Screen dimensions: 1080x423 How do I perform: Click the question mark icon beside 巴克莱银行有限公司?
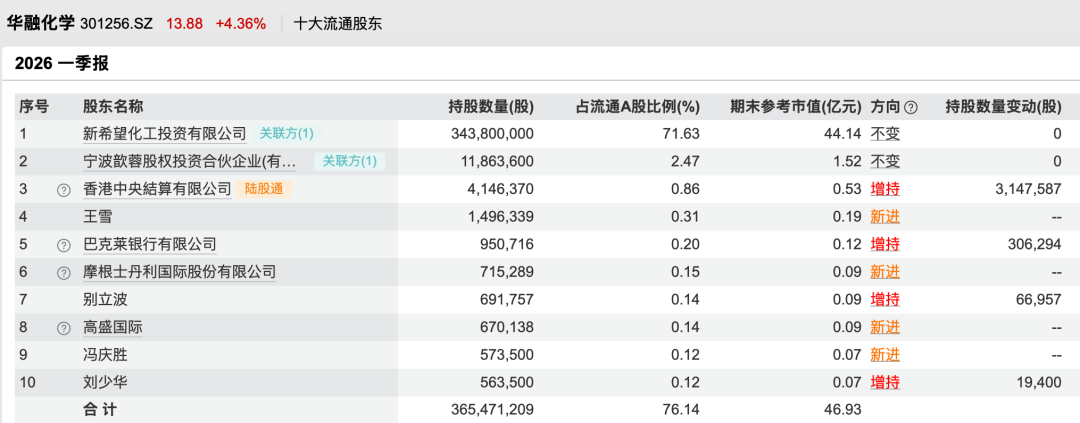tap(64, 245)
